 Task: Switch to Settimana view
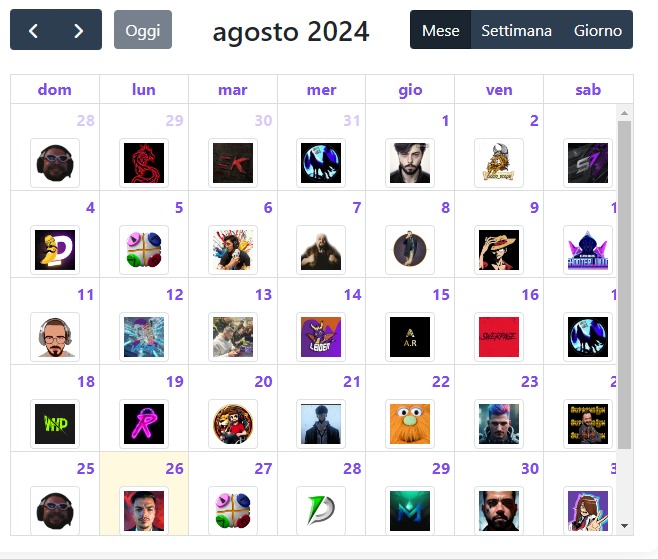pos(516,30)
